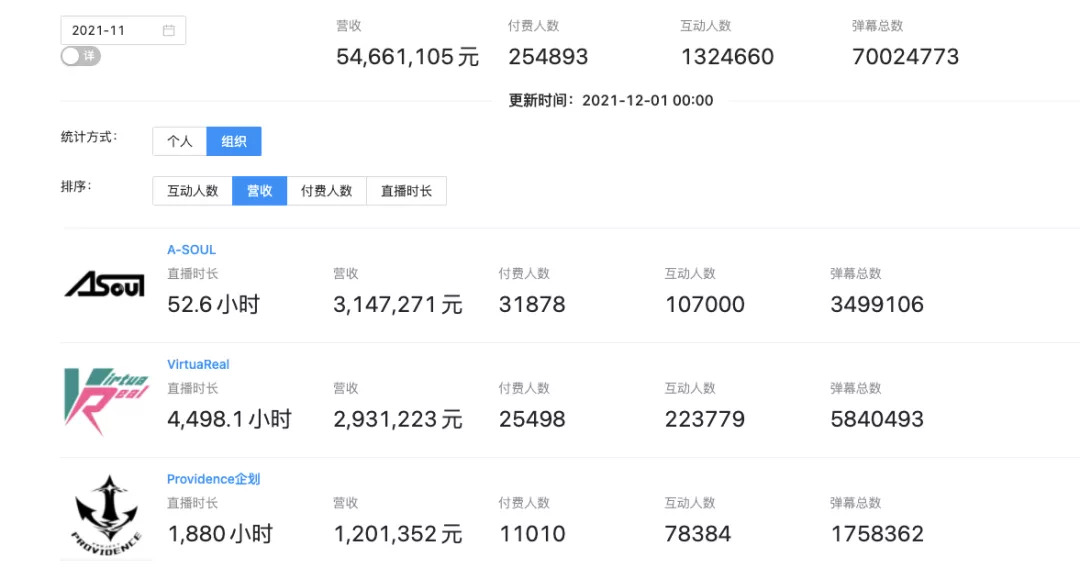The width and height of the screenshot is (1080, 568).
Task: Sort by 付费人数
Action: [326, 191]
